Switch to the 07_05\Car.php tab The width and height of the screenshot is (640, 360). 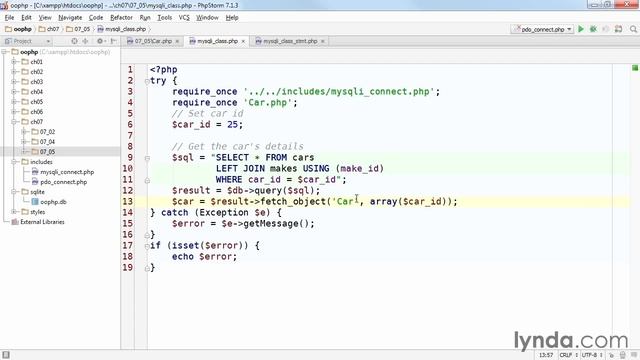(153, 41)
